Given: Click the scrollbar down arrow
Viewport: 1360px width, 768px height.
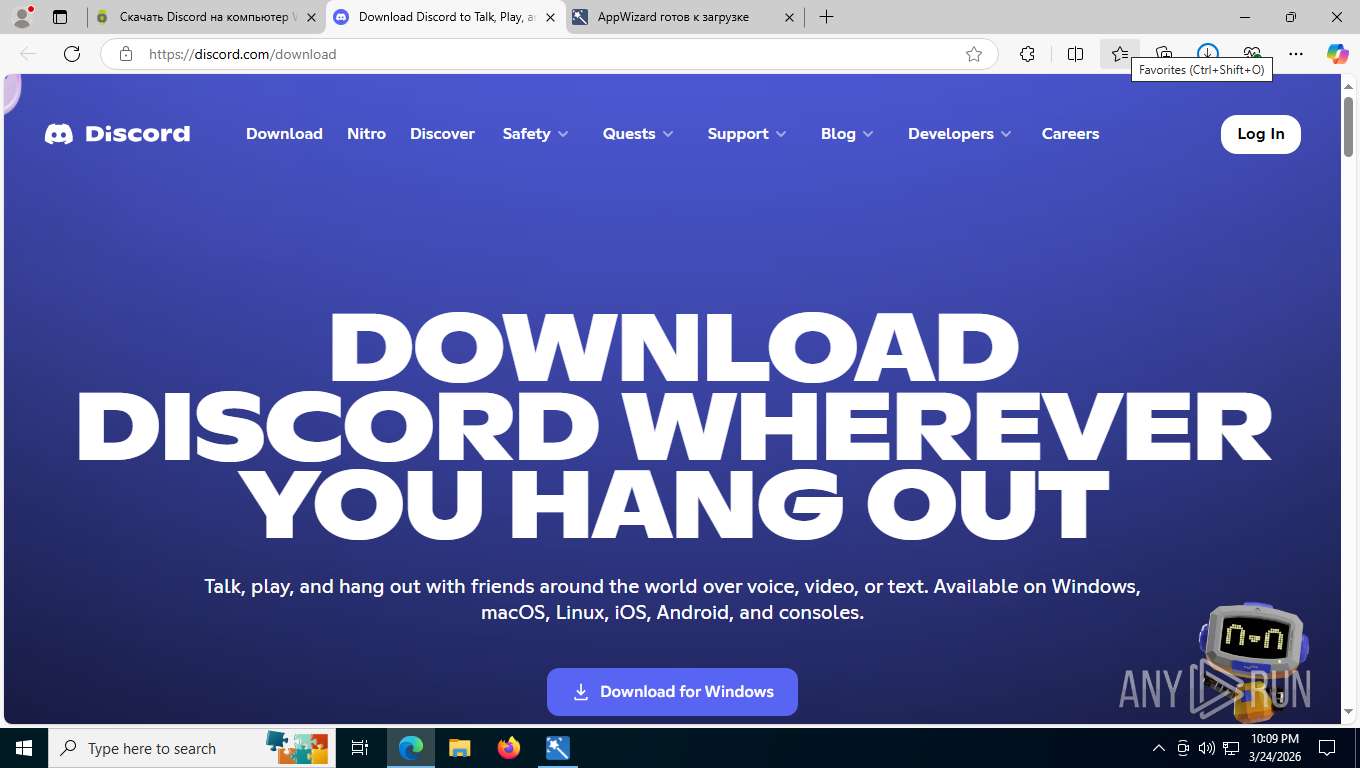Looking at the screenshot, I should [1349, 712].
